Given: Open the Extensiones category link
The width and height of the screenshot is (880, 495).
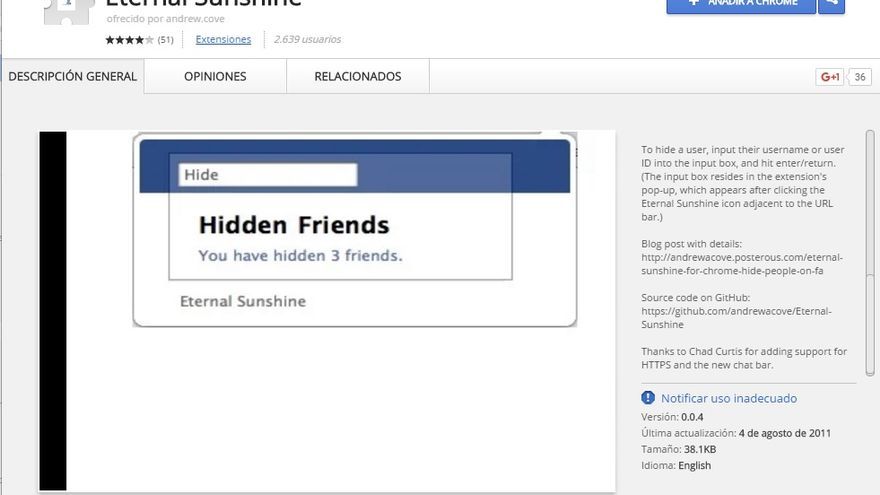Looking at the screenshot, I should point(223,39).
